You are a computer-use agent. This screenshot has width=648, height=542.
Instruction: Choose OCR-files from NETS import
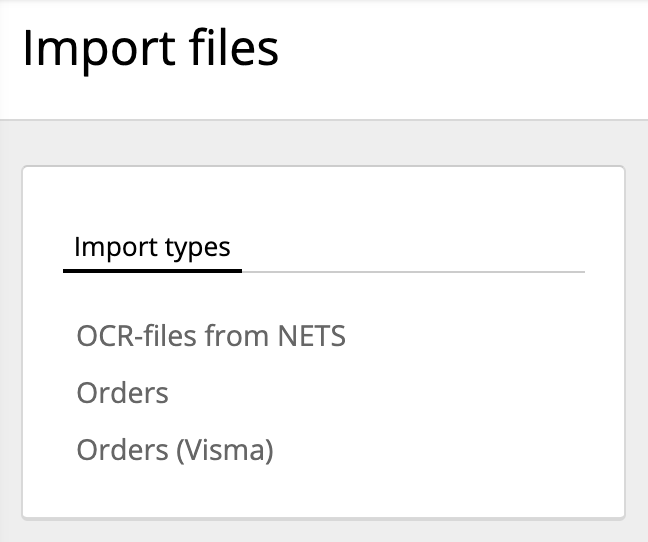point(211,336)
